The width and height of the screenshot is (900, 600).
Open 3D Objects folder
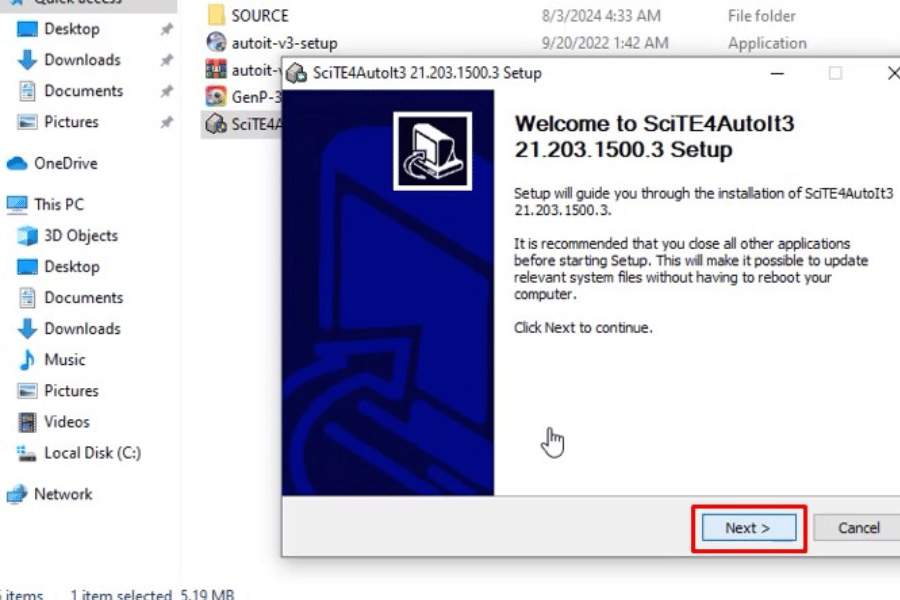tap(80, 235)
